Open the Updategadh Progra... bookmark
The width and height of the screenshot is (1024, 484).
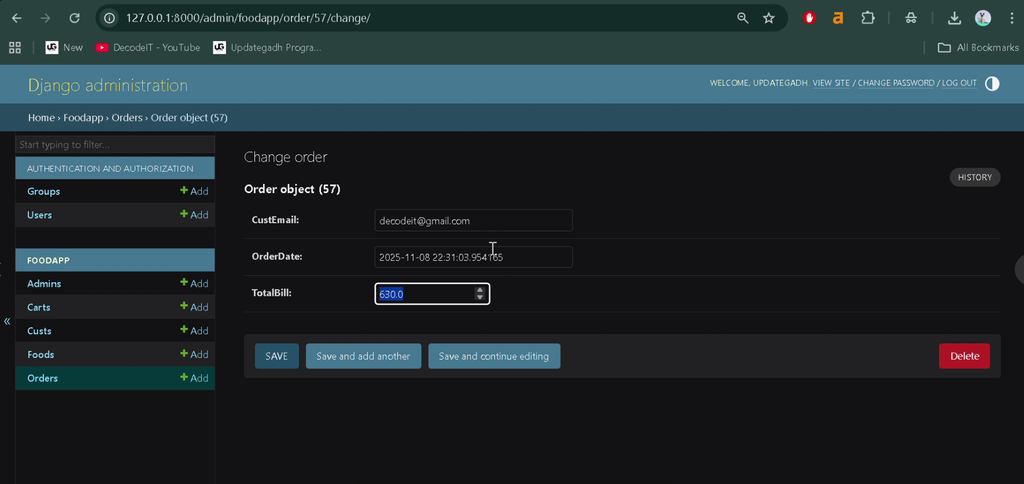267,47
